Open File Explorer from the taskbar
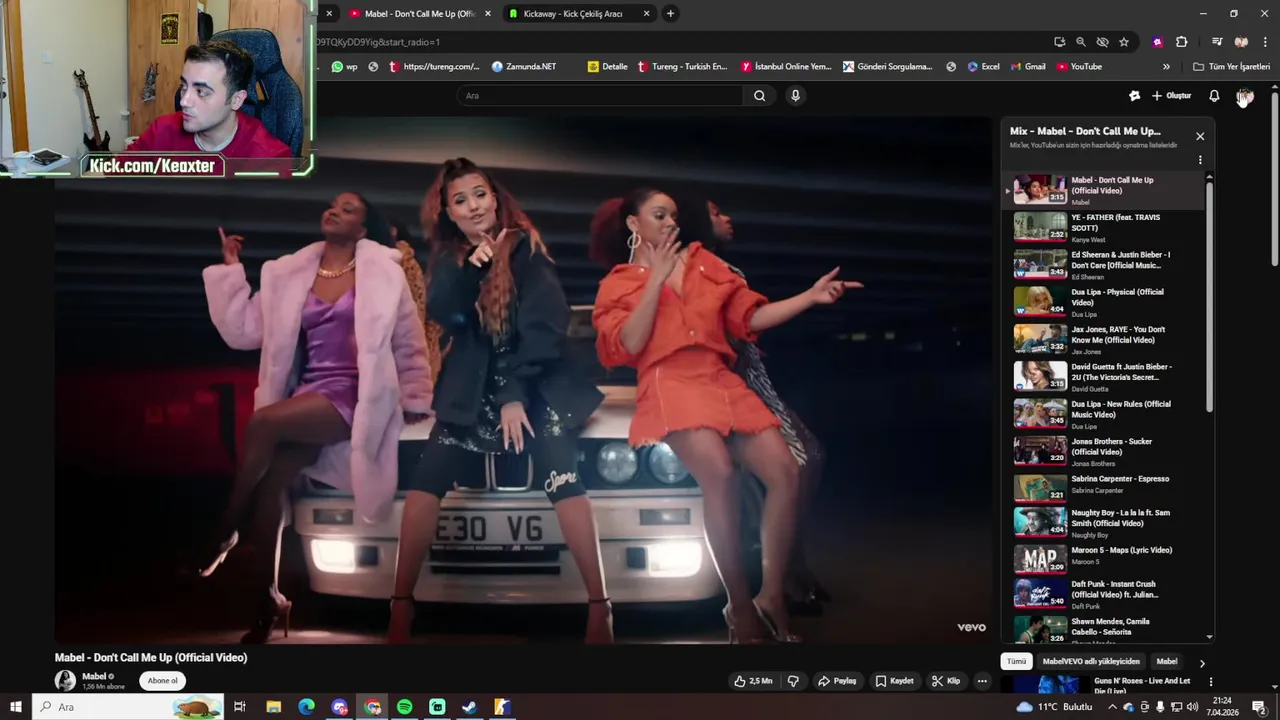Screen dimensions: 1280x720 (x=273, y=707)
